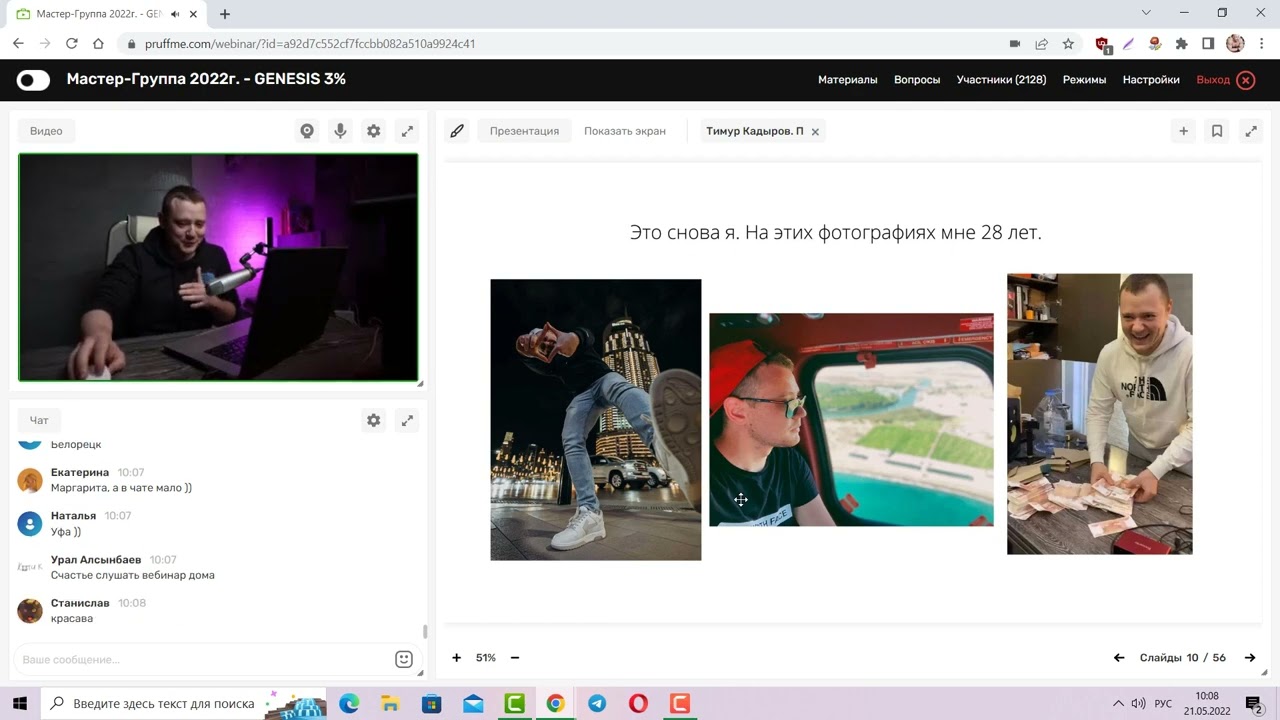Expand the chat panel
The image size is (1280, 720).
pos(407,421)
